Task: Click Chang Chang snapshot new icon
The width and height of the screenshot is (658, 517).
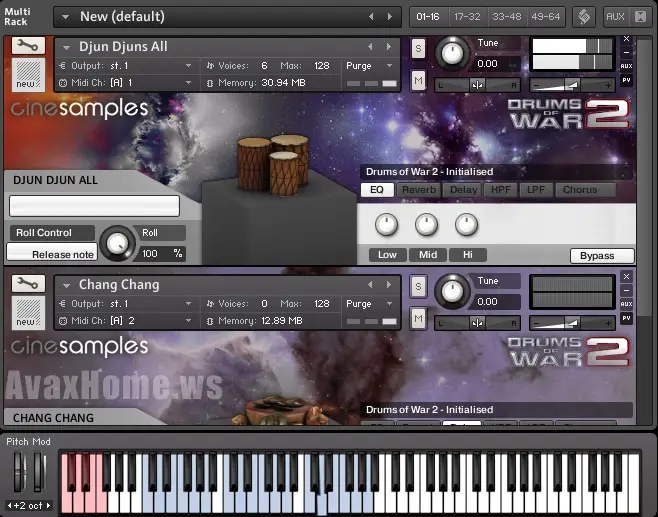Action: tap(28, 313)
